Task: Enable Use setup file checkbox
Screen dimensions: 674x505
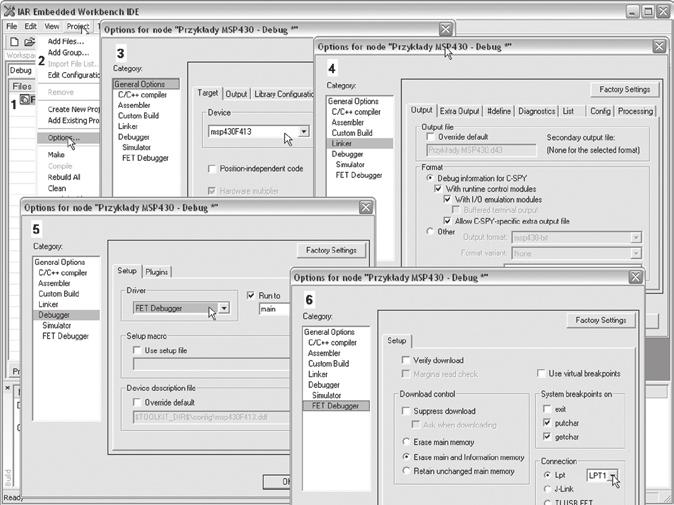Action: pos(137,350)
